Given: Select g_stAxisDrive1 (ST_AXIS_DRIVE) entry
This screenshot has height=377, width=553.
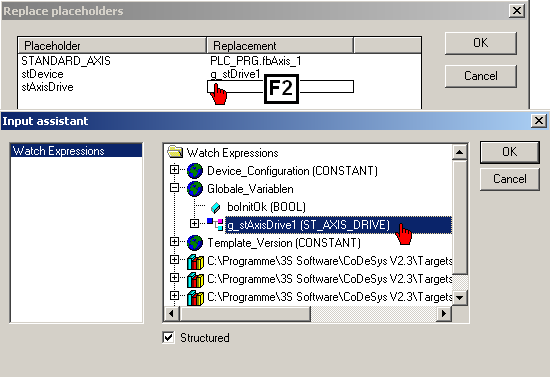Looking at the screenshot, I should 339,225.
